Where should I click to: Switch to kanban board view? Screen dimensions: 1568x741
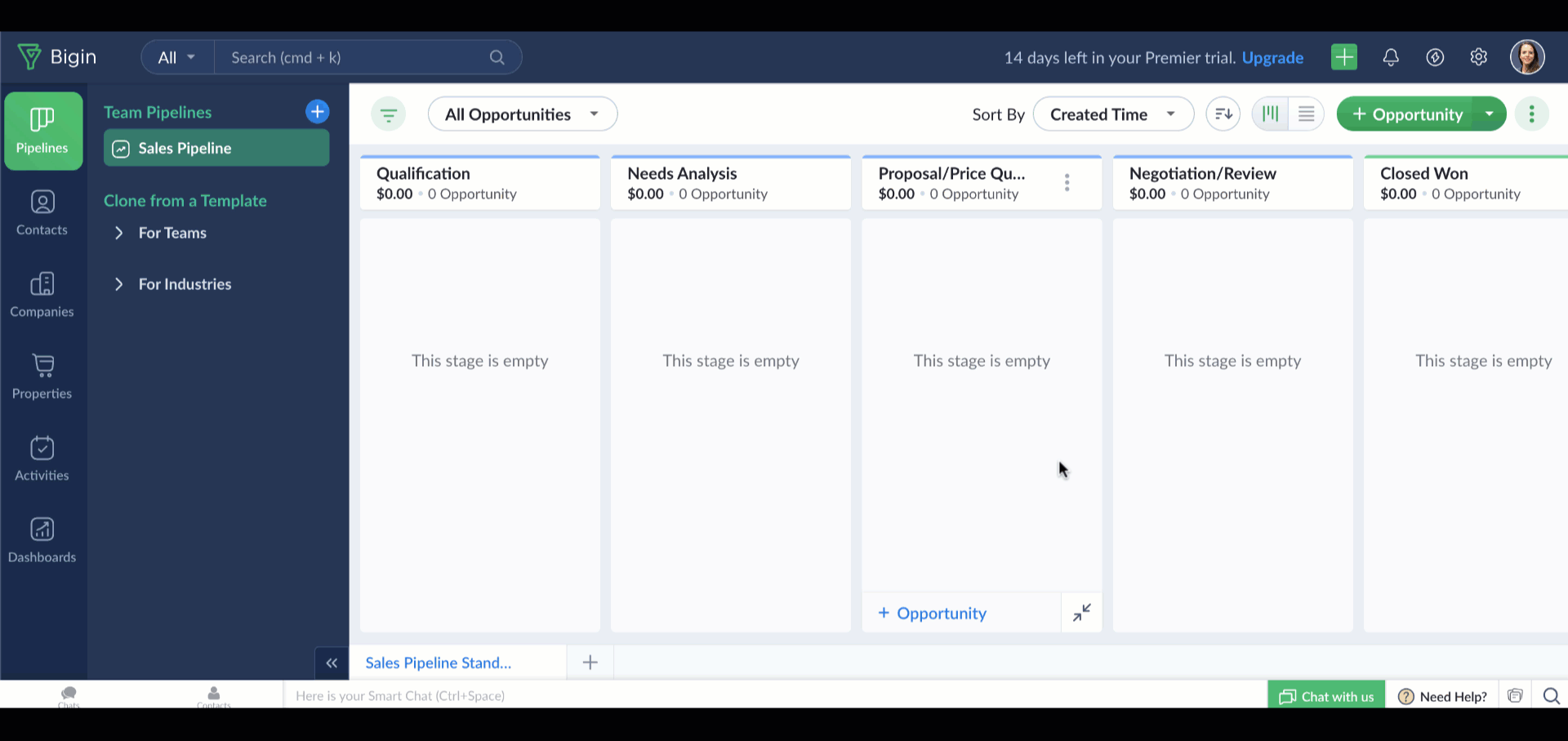(x=1271, y=114)
